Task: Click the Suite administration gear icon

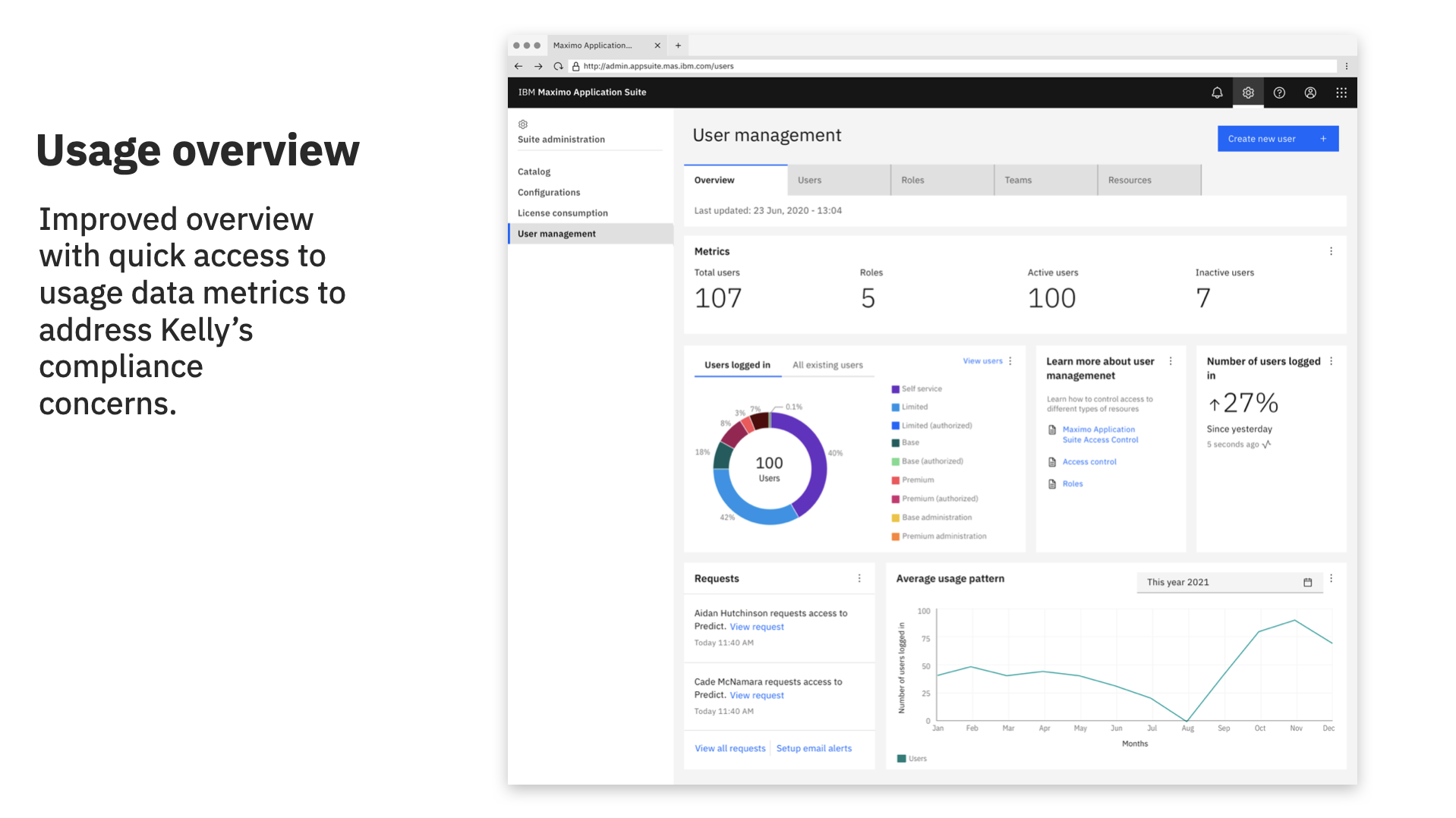Action: [x=523, y=124]
